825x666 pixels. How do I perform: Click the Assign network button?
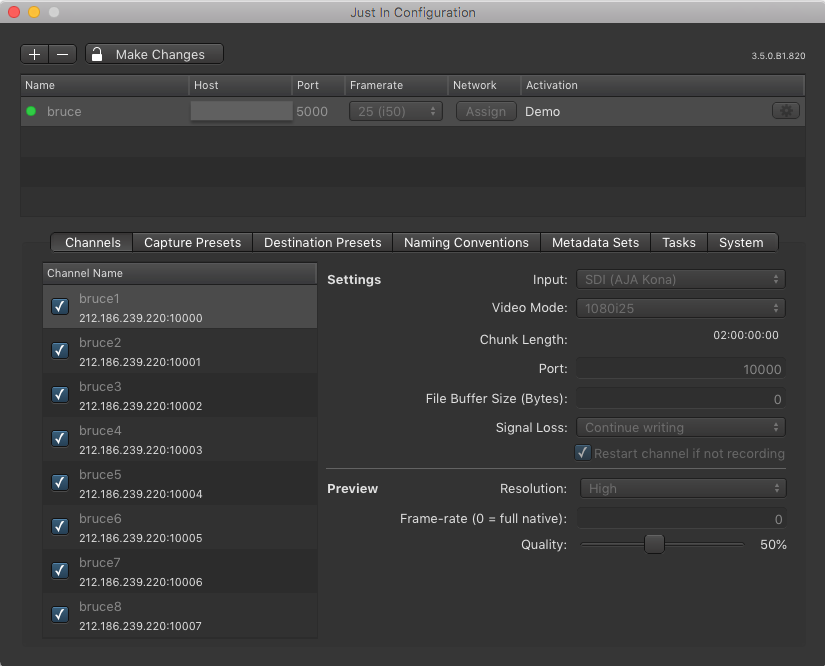tap(486, 112)
